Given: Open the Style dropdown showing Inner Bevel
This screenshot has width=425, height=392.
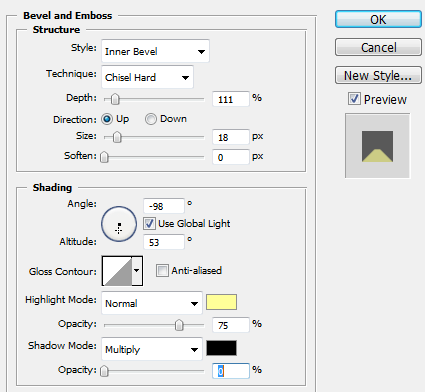Looking at the screenshot, I should coord(155,51).
